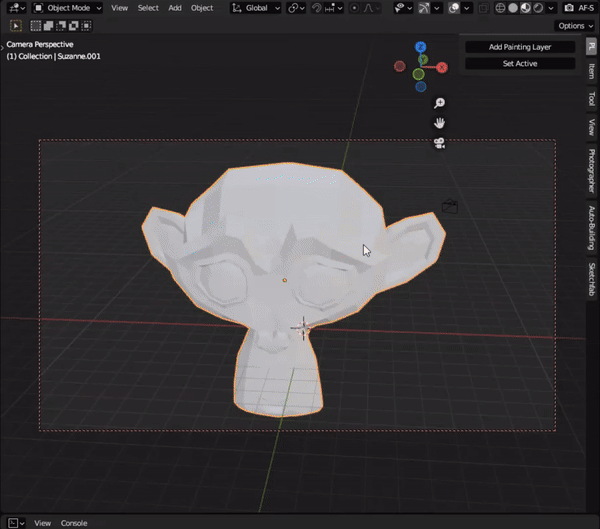Choose extend selection mode
This screenshot has width=600, height=529.
tap(48, 26)
